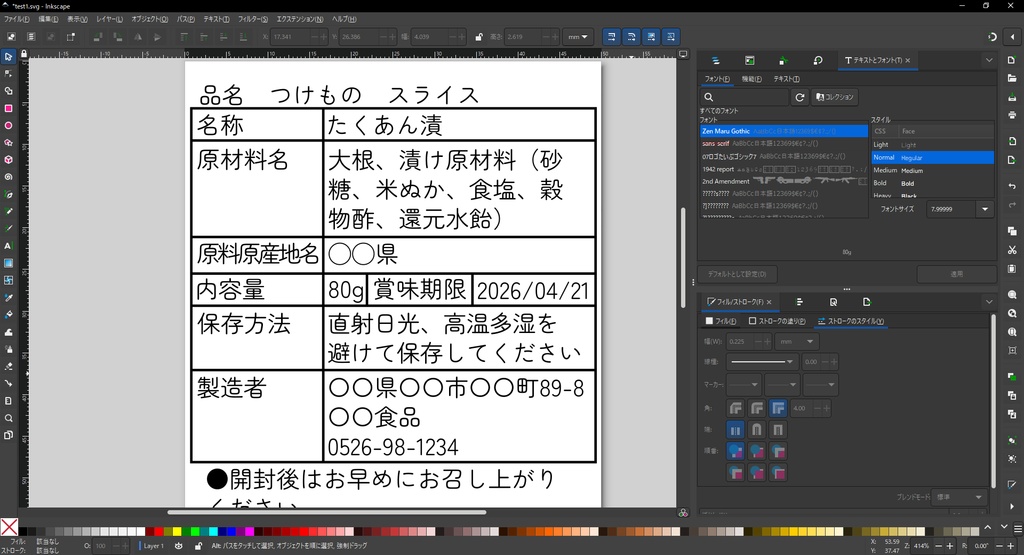Switch to the ストロークの塗り(P) tab
The width and height of the screenshot is (1024, 555).
[777, 321]
